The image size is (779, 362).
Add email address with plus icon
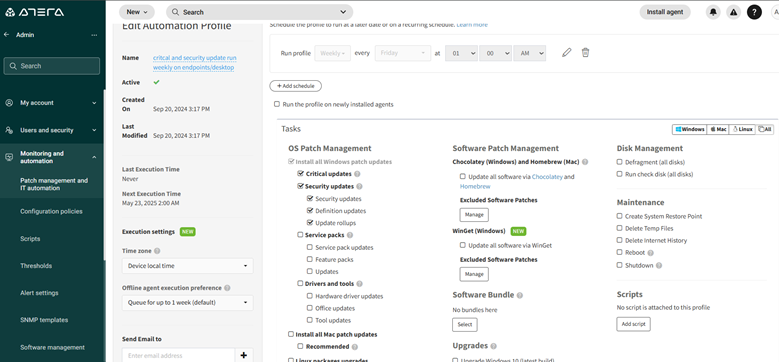point(243,355)
